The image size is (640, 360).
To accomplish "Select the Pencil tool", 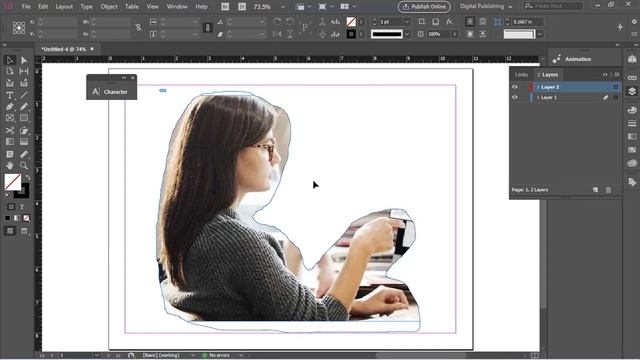I will pos(24,107).
